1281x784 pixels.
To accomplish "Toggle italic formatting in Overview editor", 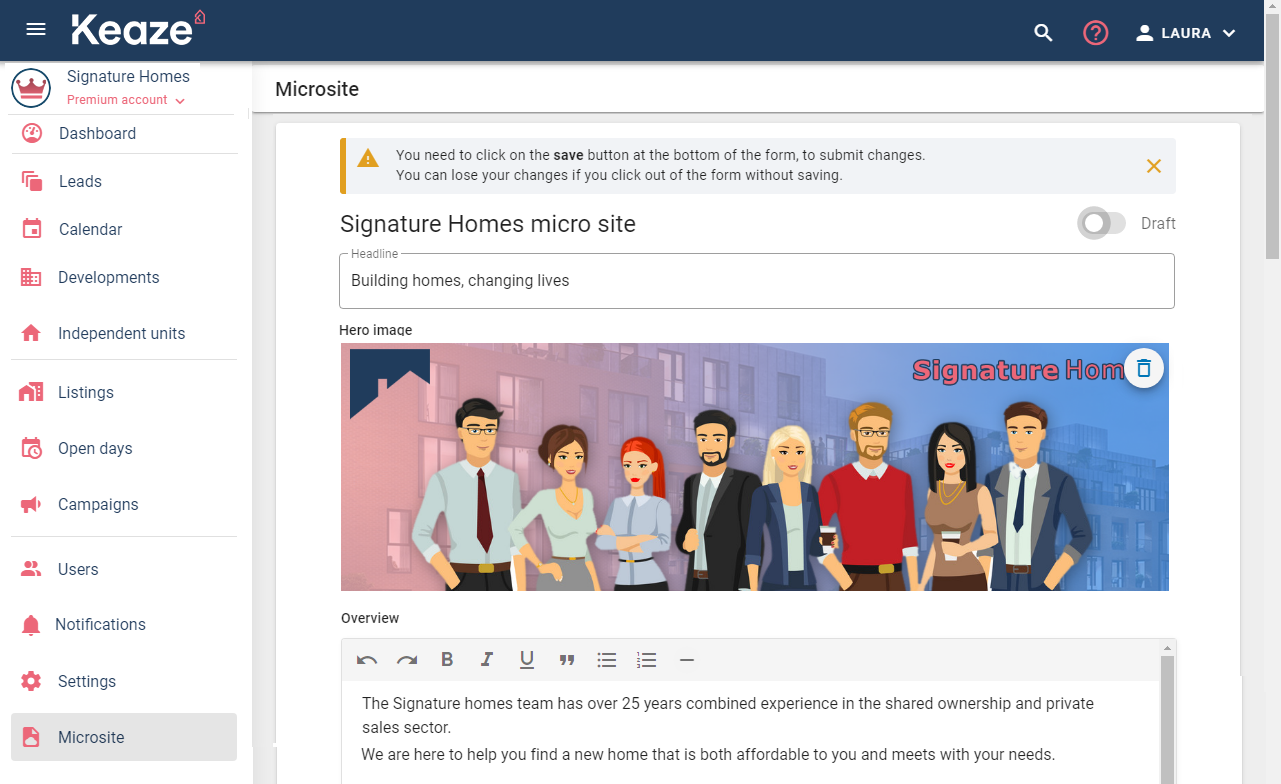I will [x=487, y=660].
